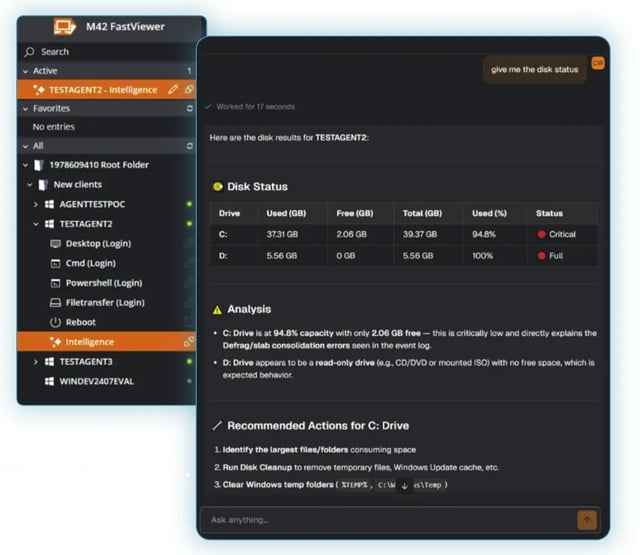The height and width of the screenshot is (555, 640).
Task: Click the search magnifier icon
Action: click(29, 52)
